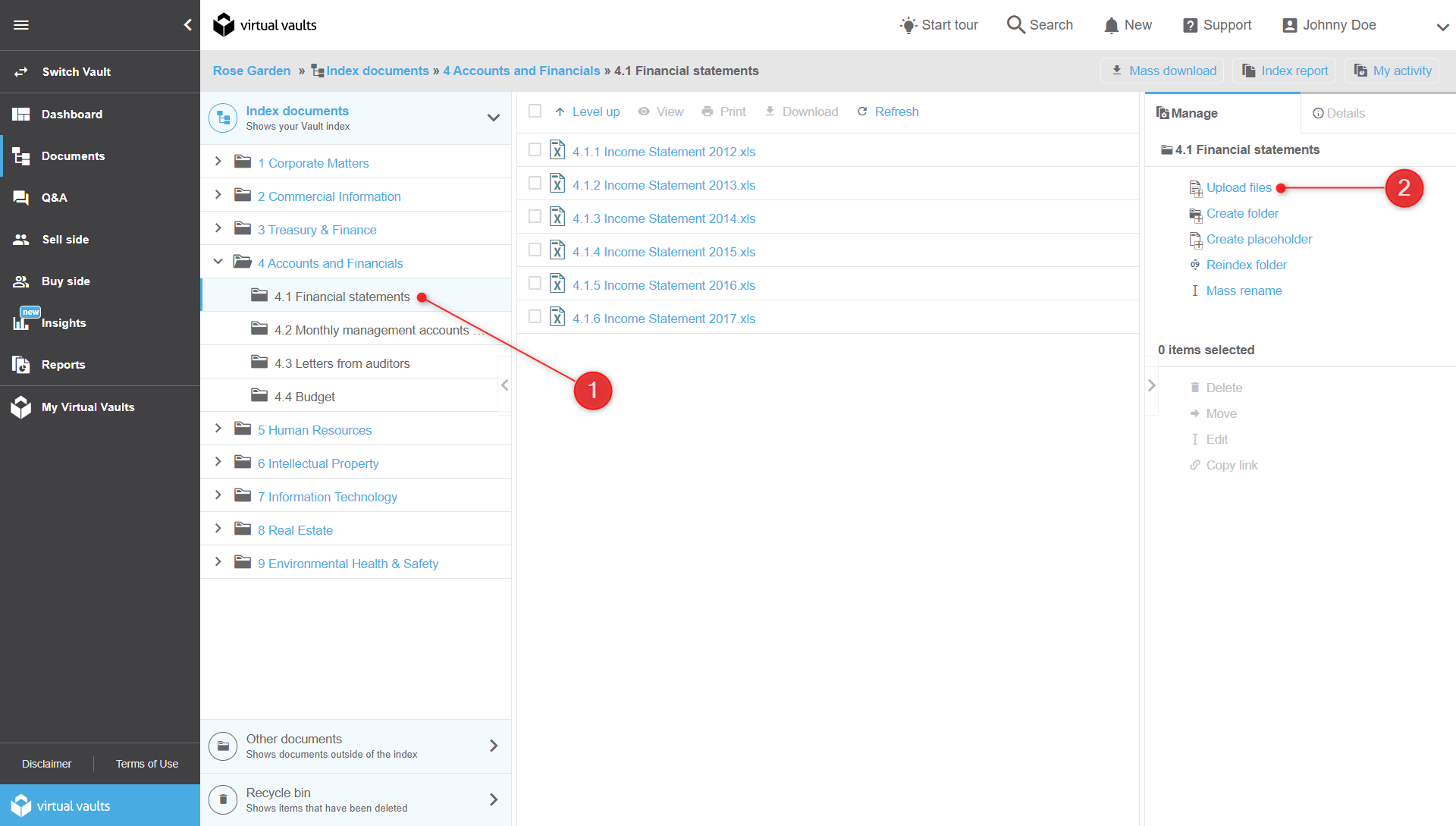The height and width of the screenshot is (826, 1456).
Task: Click the hamburger menu icon
Action: pos(21,25)
